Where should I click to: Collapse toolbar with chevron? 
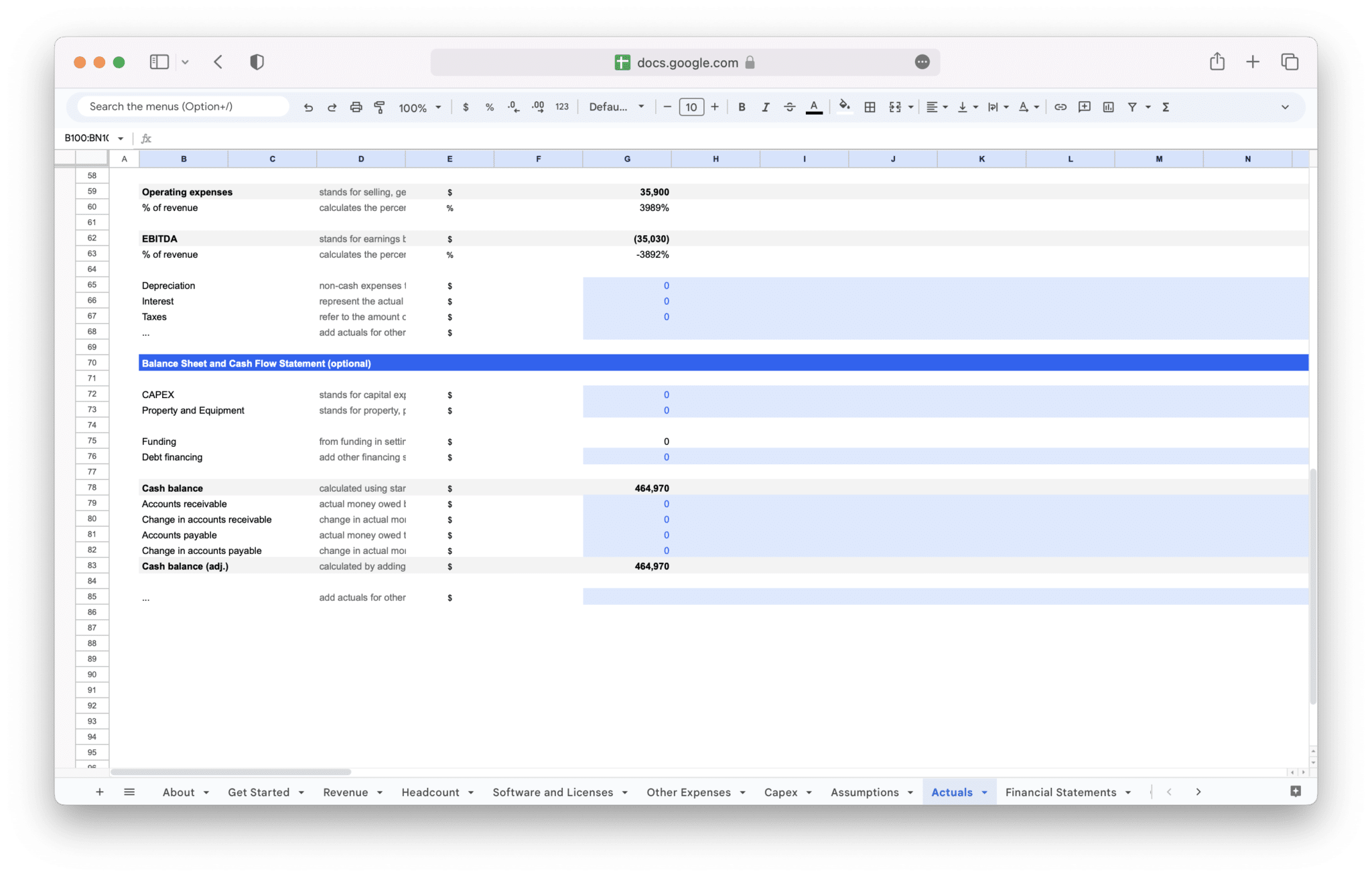click(1285, 107)
